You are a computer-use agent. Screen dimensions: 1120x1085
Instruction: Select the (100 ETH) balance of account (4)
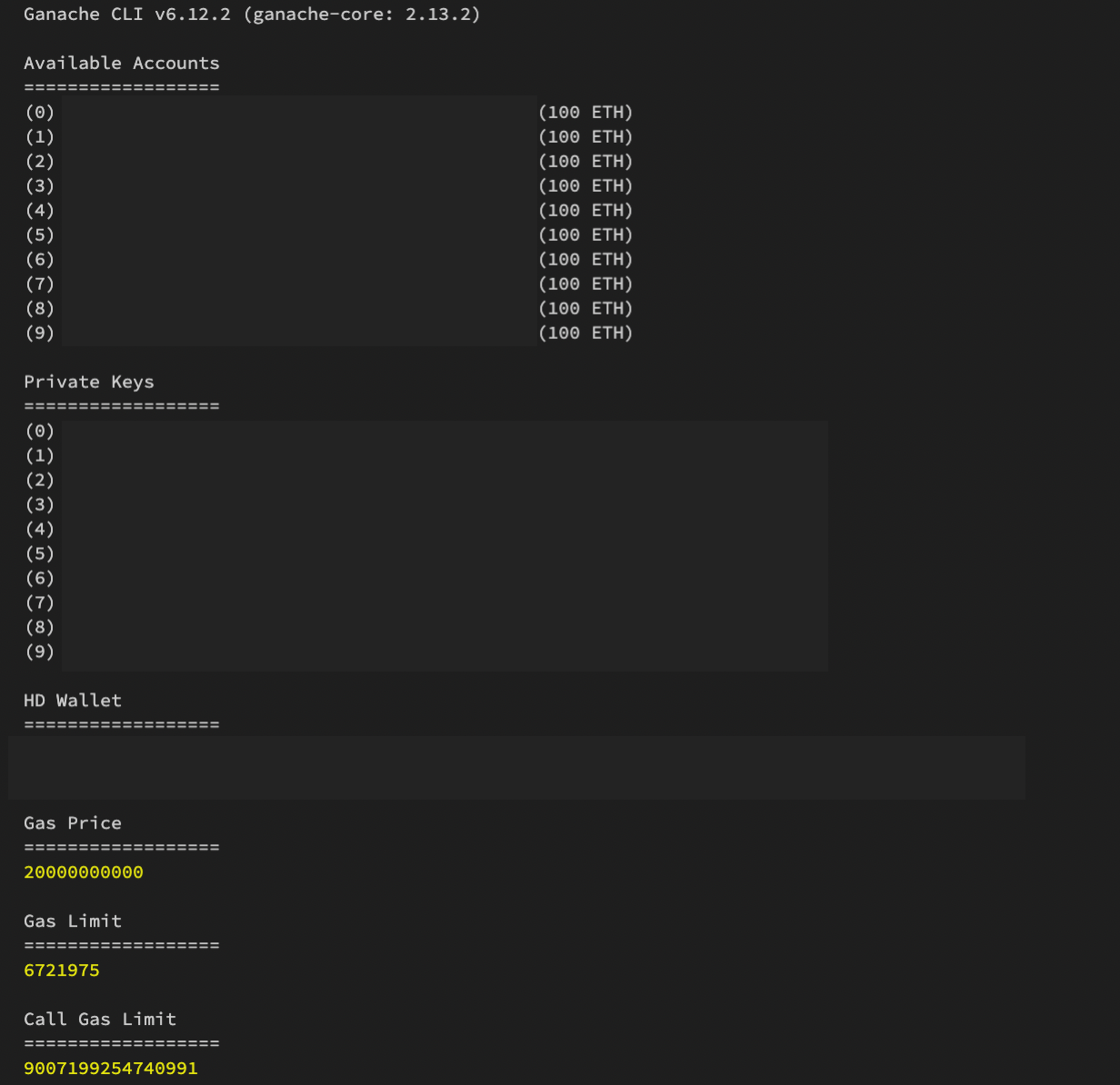pyautogui.click(x=585, y=210)
